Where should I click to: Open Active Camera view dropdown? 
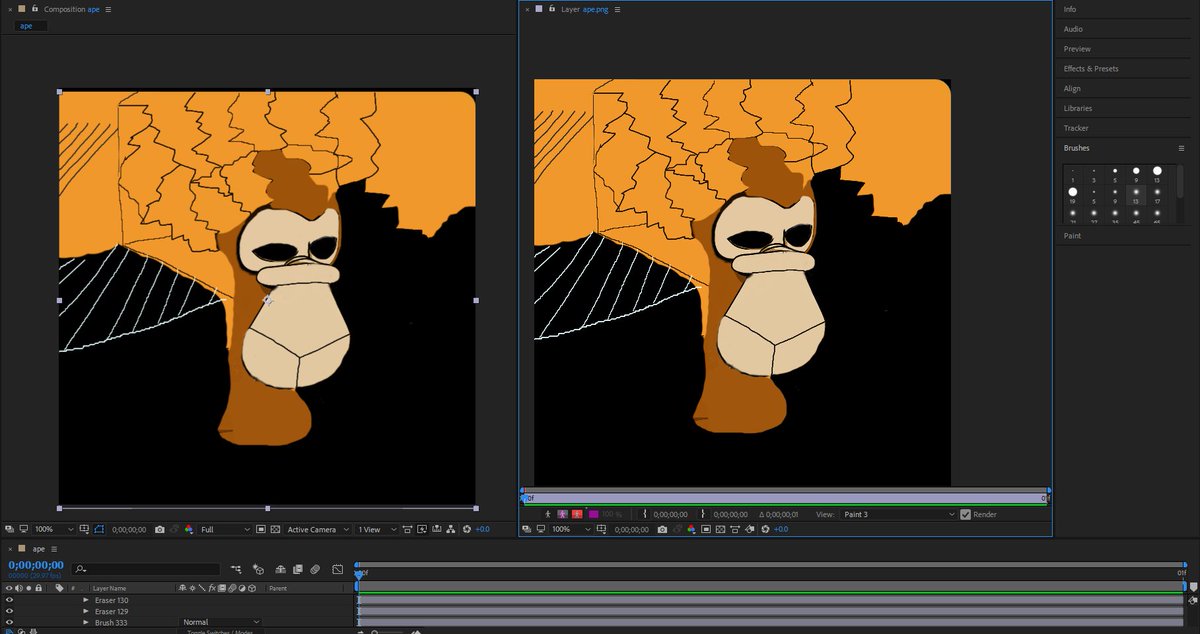pyautogui.click(x=318, y=529)
